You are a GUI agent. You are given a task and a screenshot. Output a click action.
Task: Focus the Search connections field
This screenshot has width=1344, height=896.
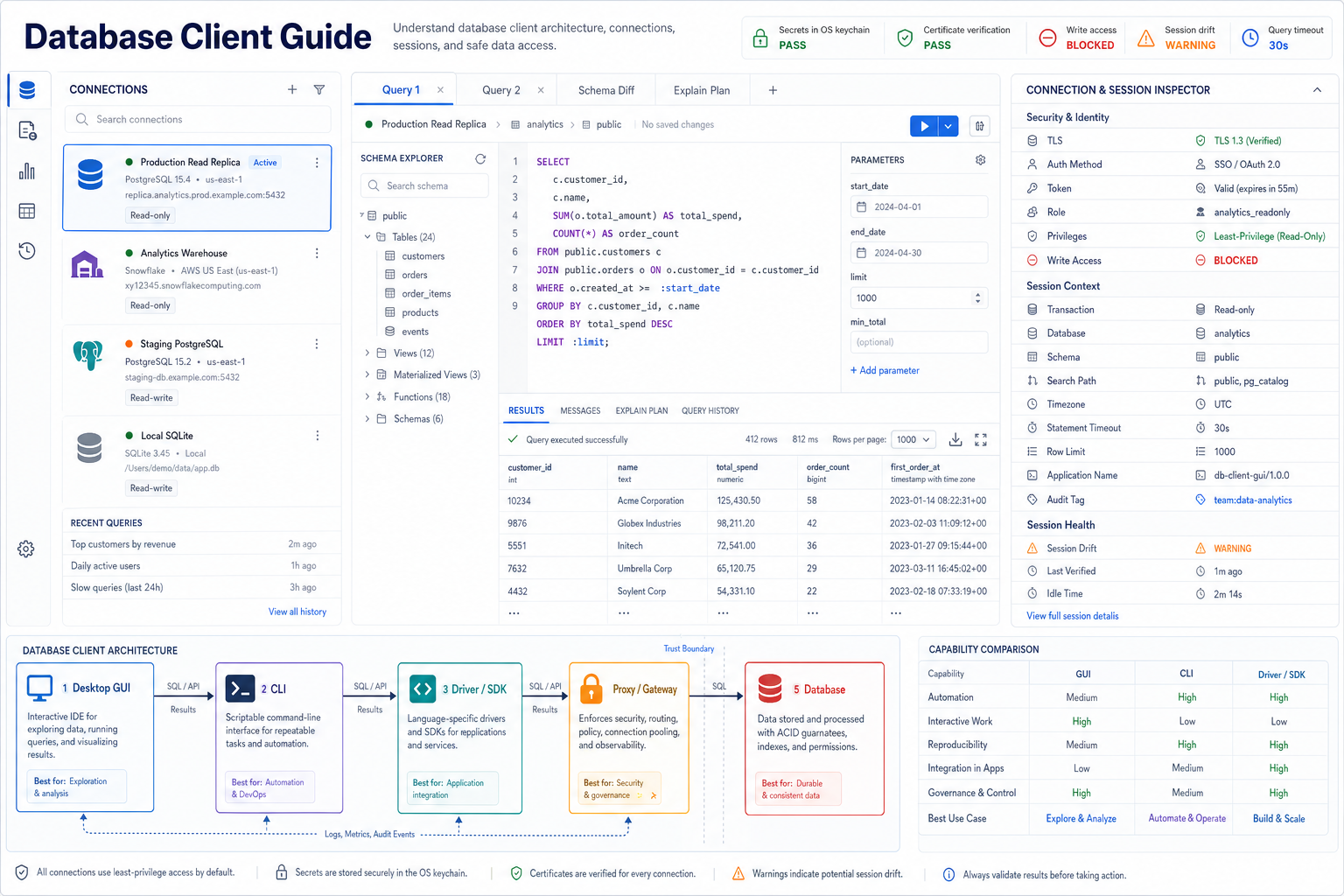[x=198, y=119]
